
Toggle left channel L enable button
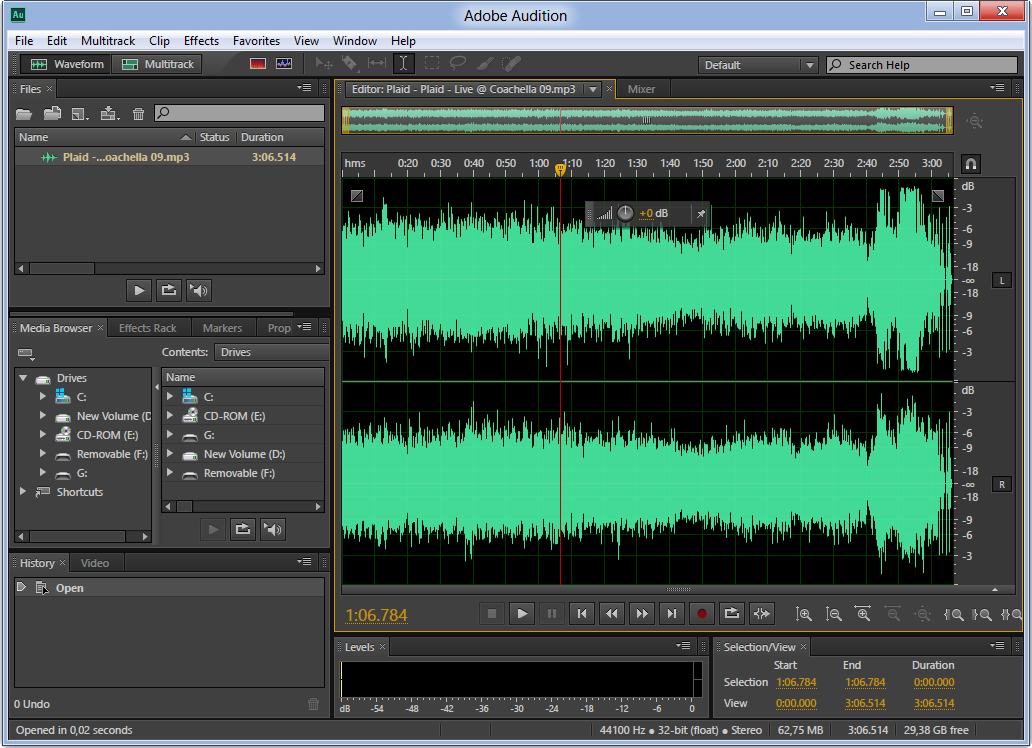tap(1002, 280)
